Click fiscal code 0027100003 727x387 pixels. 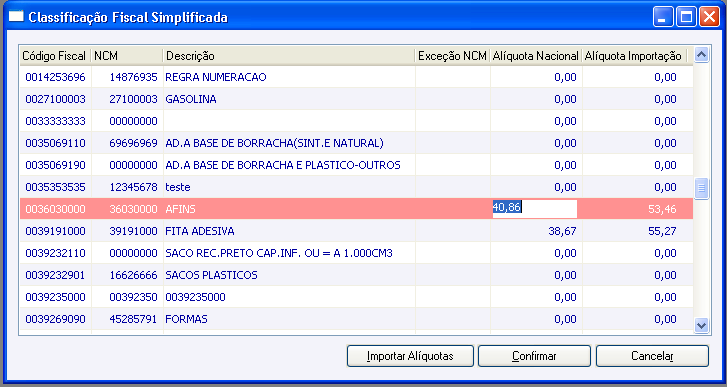[x=56, y=99]
